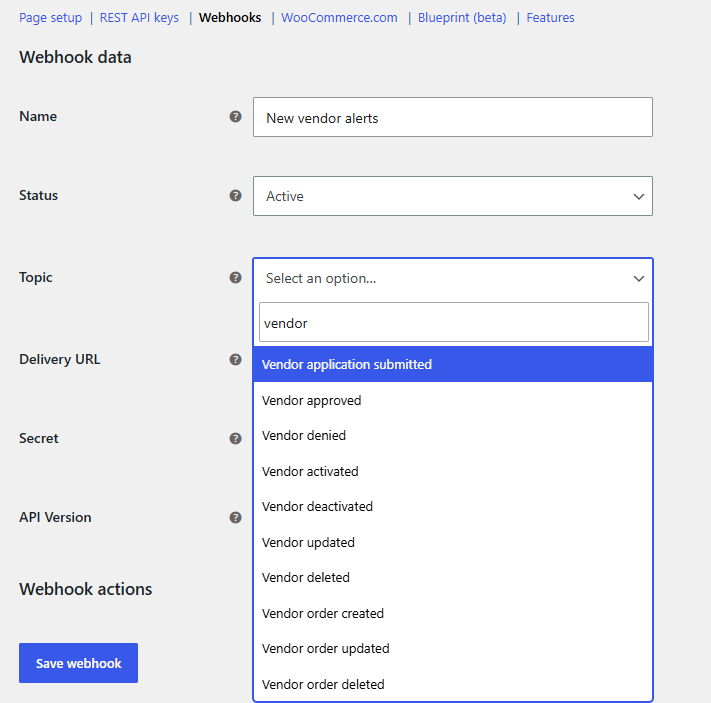This screenshot has height=703, width=711.
Task: Select Vendor approved topic option
Action: pyautogui.click(x=453, y=400)
